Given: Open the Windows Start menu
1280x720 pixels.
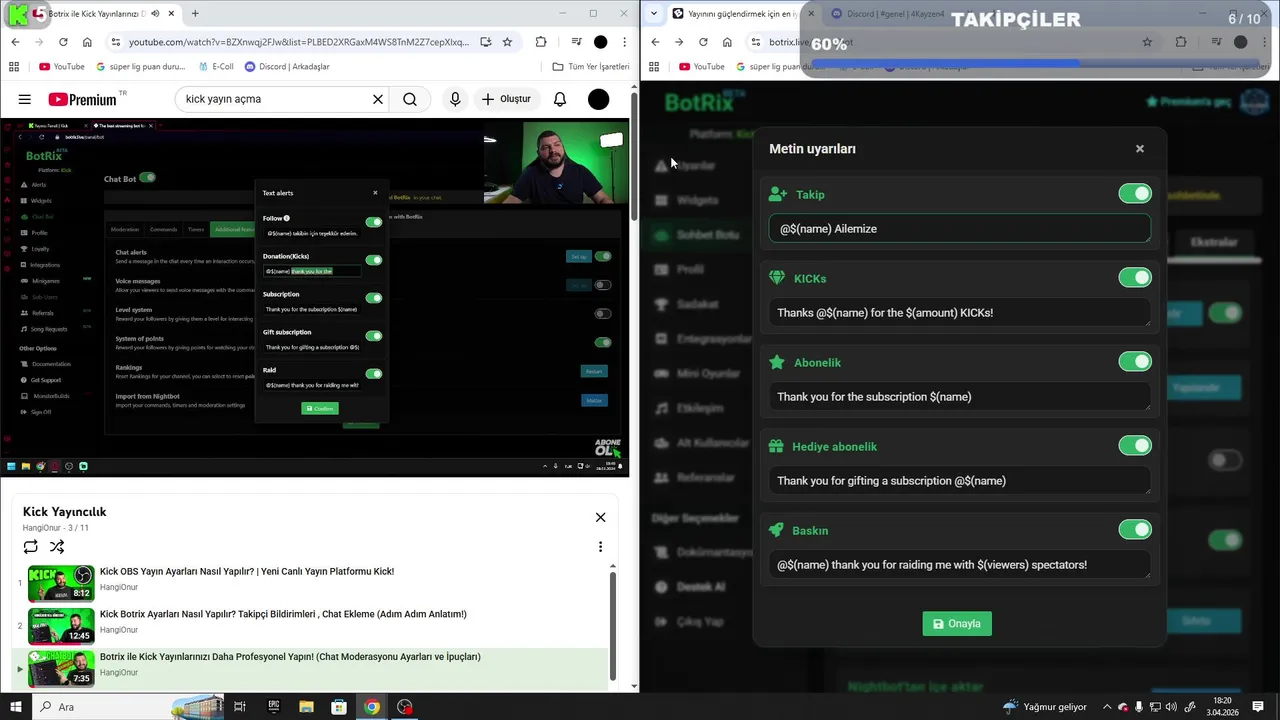Looking at the screenshot, I should tap(16, 707).
